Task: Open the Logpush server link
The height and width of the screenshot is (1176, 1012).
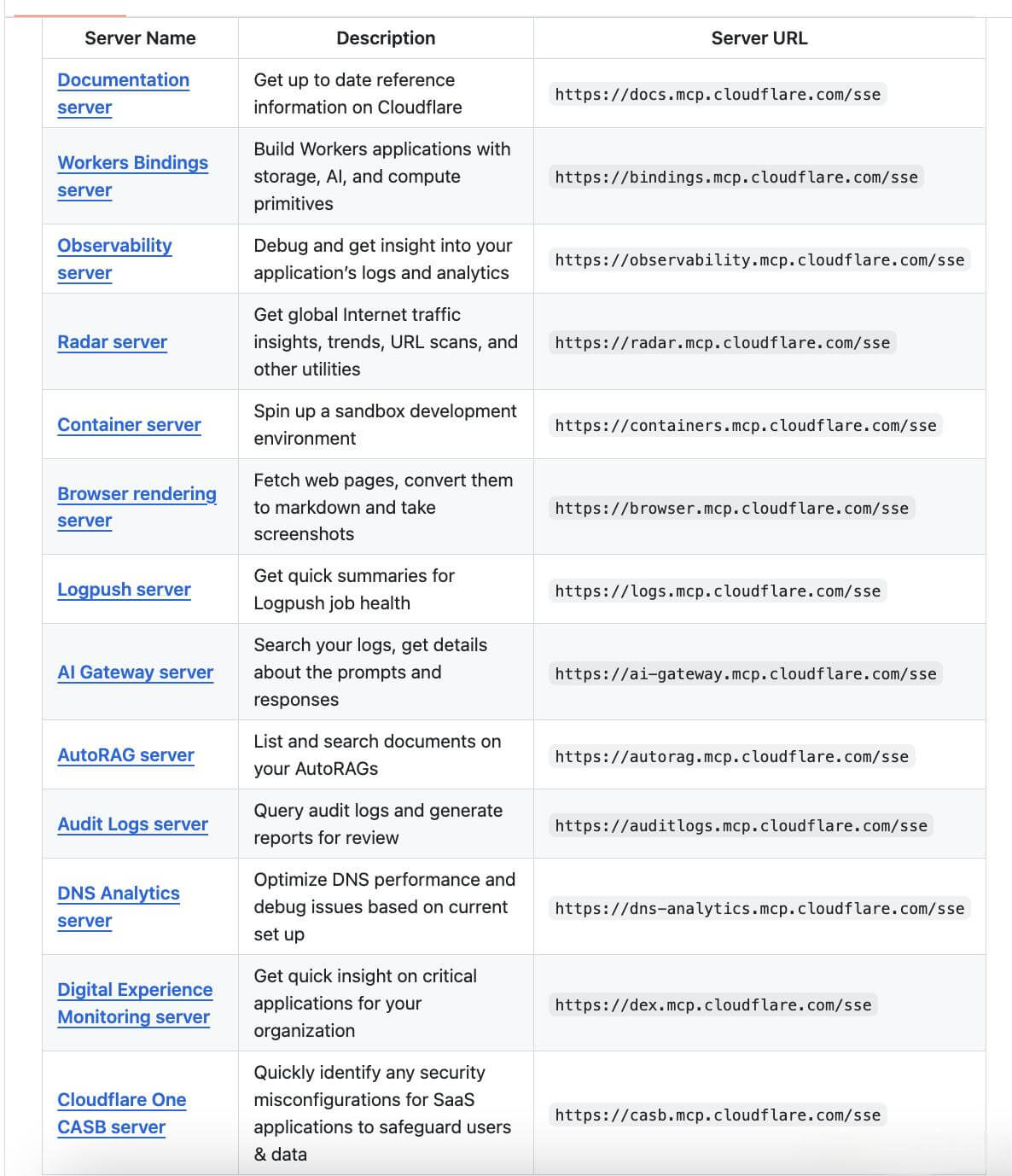Action: (x=124, y=590)
